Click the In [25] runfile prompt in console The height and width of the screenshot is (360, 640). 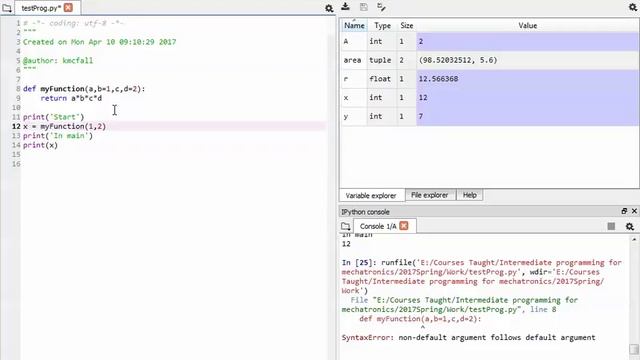482,276
